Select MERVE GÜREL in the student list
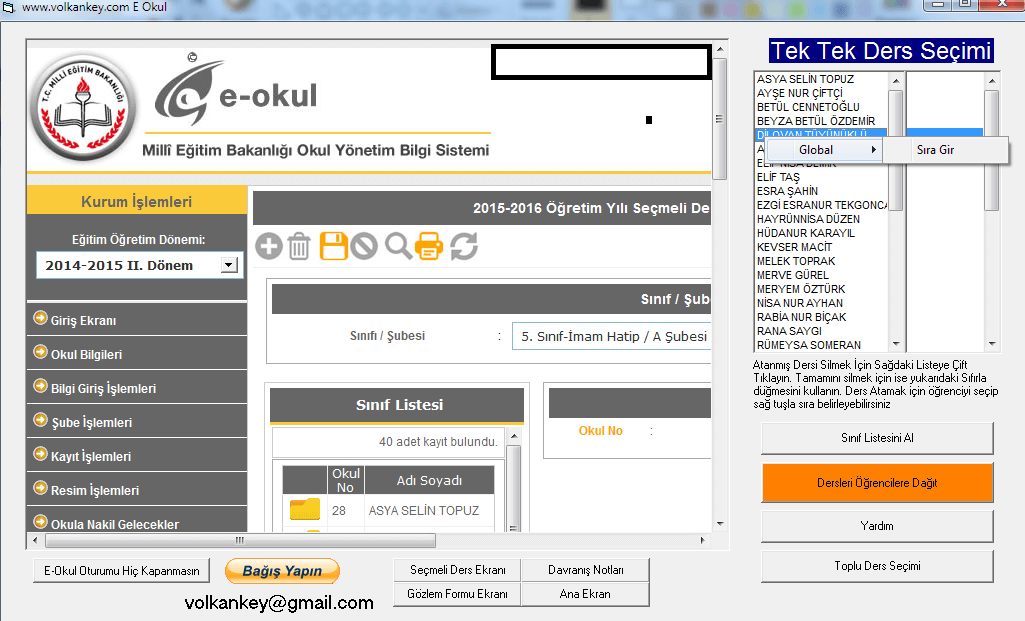The image size is (1025, 621). coord(792,275)
